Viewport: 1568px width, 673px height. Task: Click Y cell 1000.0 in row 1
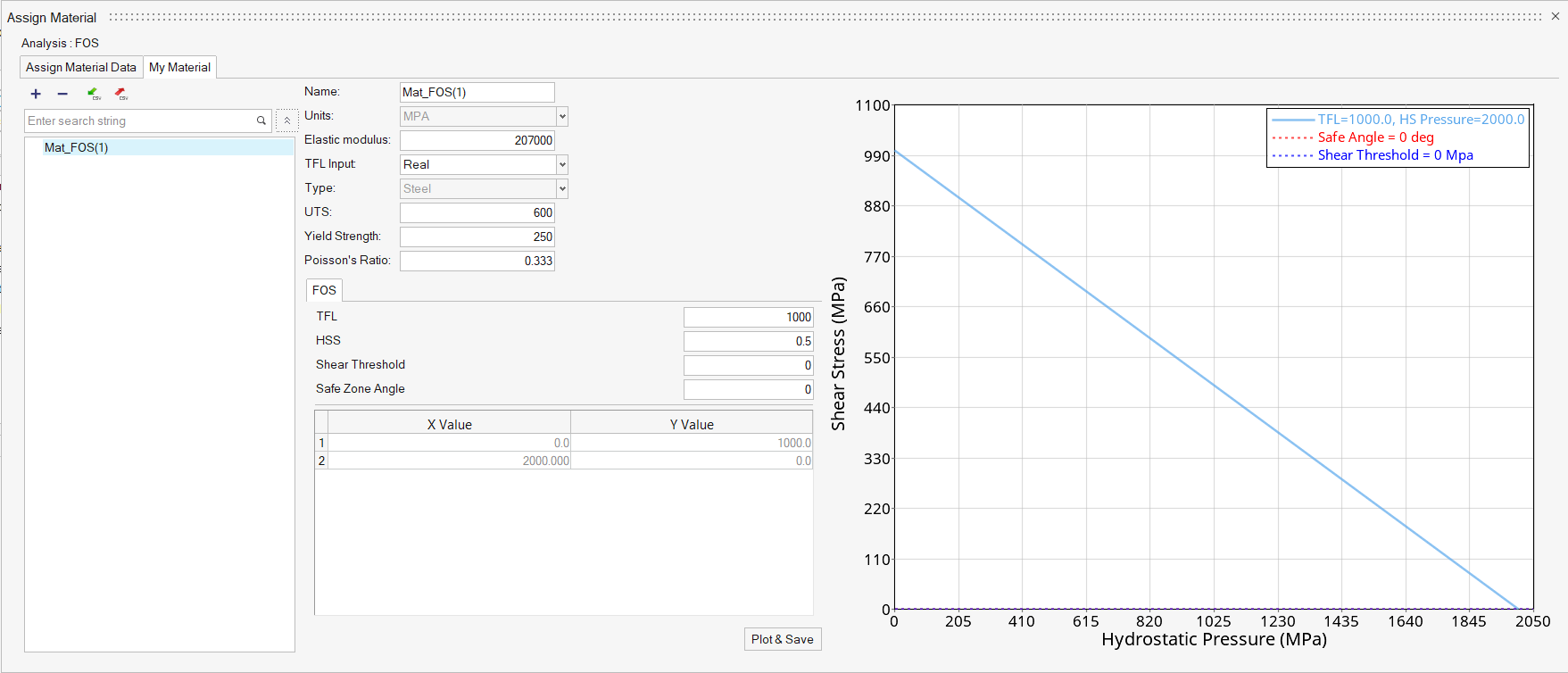pyautogui.click(x=692, y=443)
